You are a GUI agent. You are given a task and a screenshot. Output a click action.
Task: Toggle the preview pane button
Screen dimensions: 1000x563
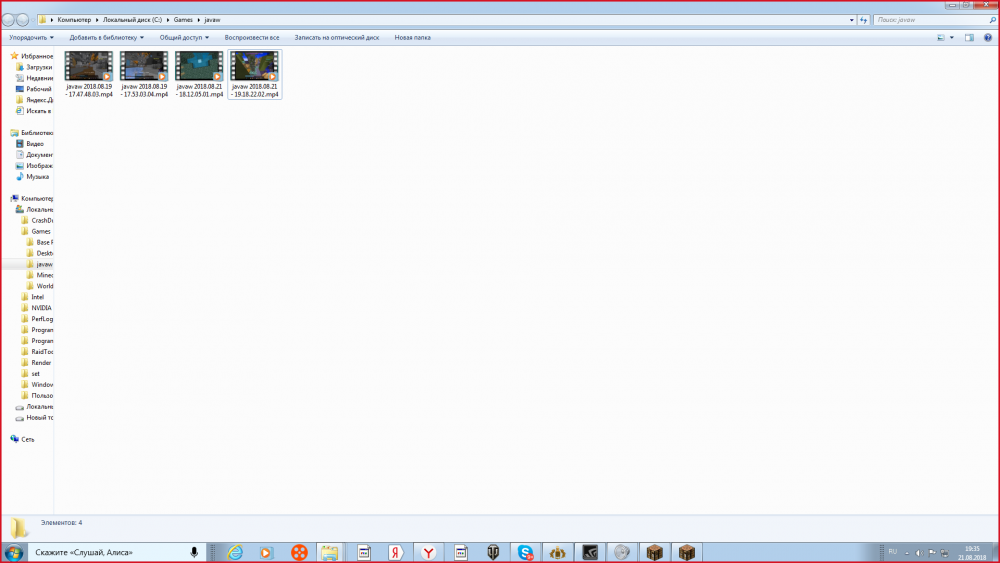(968, 38)
